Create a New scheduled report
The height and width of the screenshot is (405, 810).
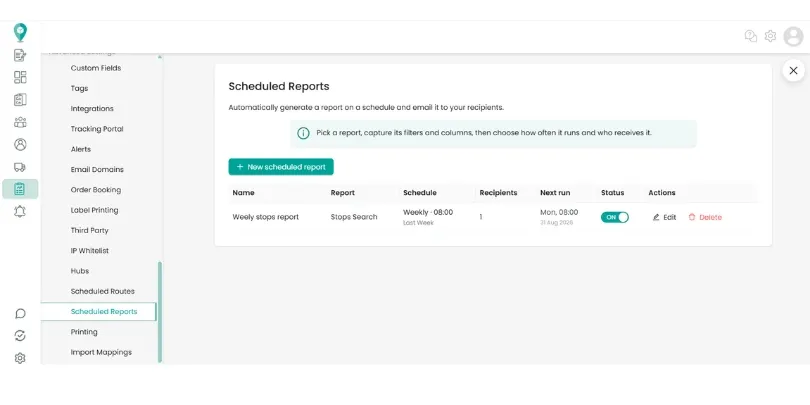click(281, 167)
